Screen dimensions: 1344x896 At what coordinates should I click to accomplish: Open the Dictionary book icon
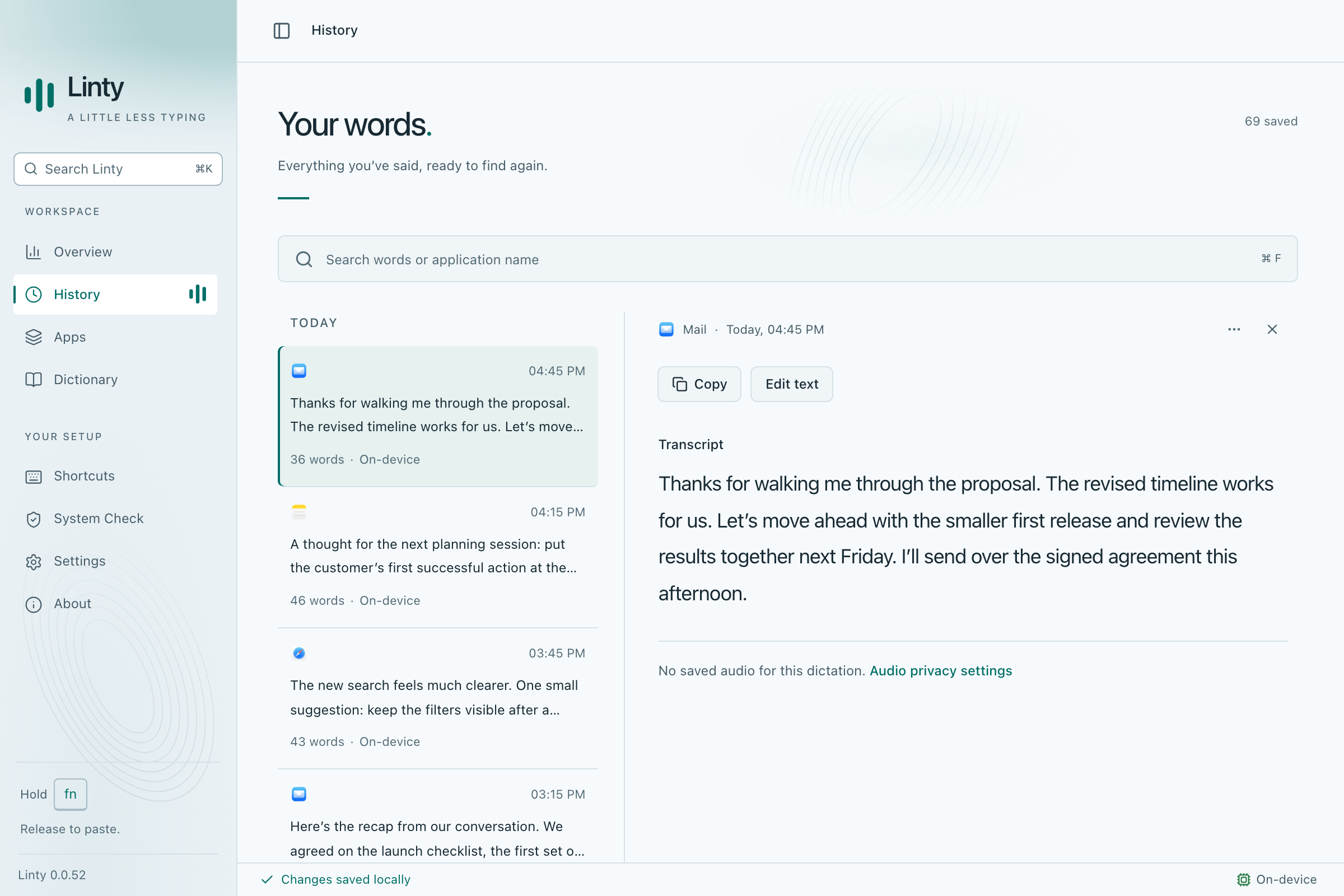pos(34,380)
